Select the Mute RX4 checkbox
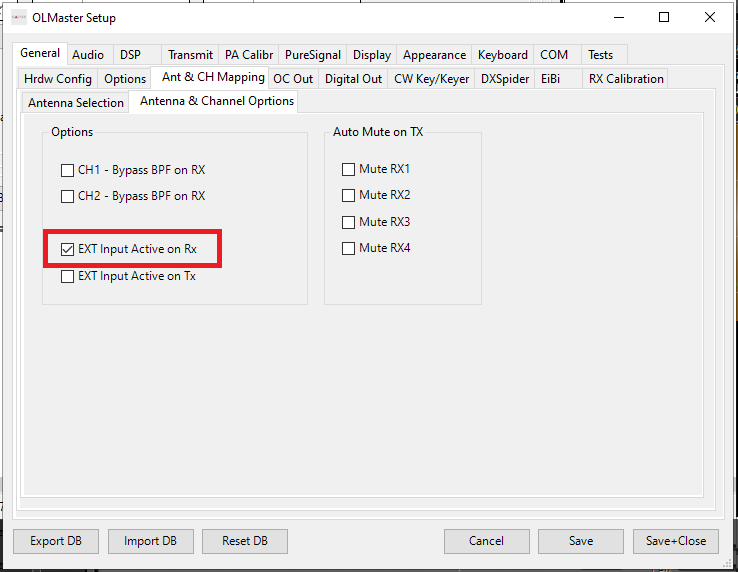738x572 pixels. pyautogui.click(x=349, y=248)
